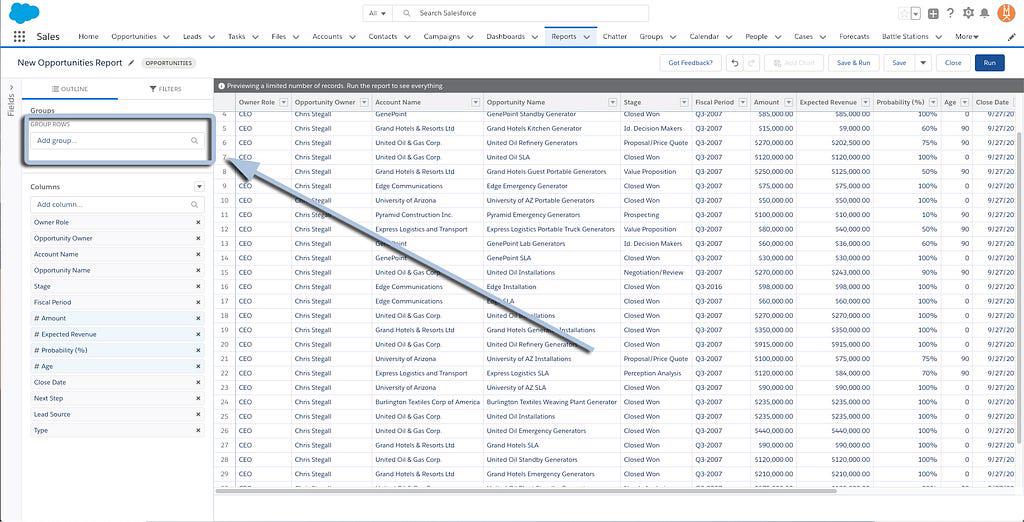Remove the Stage column with X
This screenshot has height=522, width=1024.
(x=198, y=286)
